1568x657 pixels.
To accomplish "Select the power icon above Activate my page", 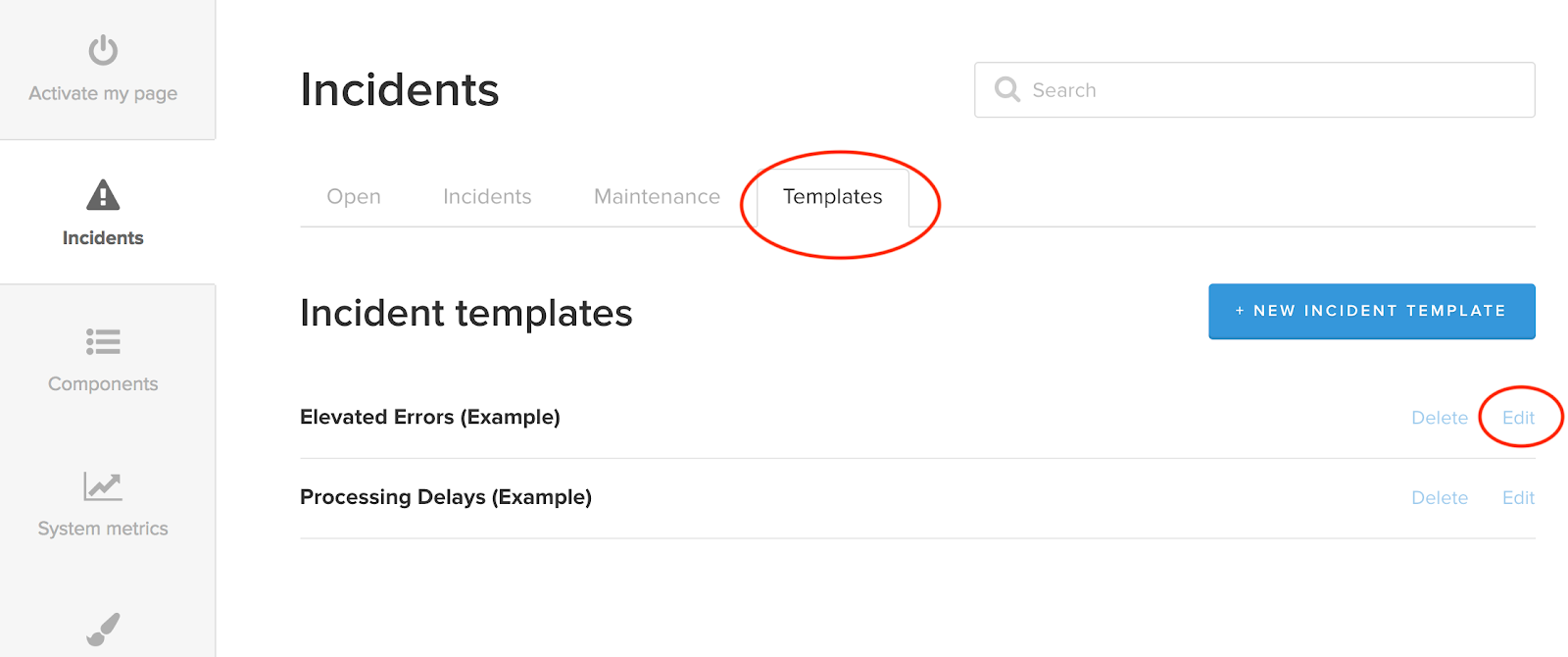I will [x=102, y=50].
